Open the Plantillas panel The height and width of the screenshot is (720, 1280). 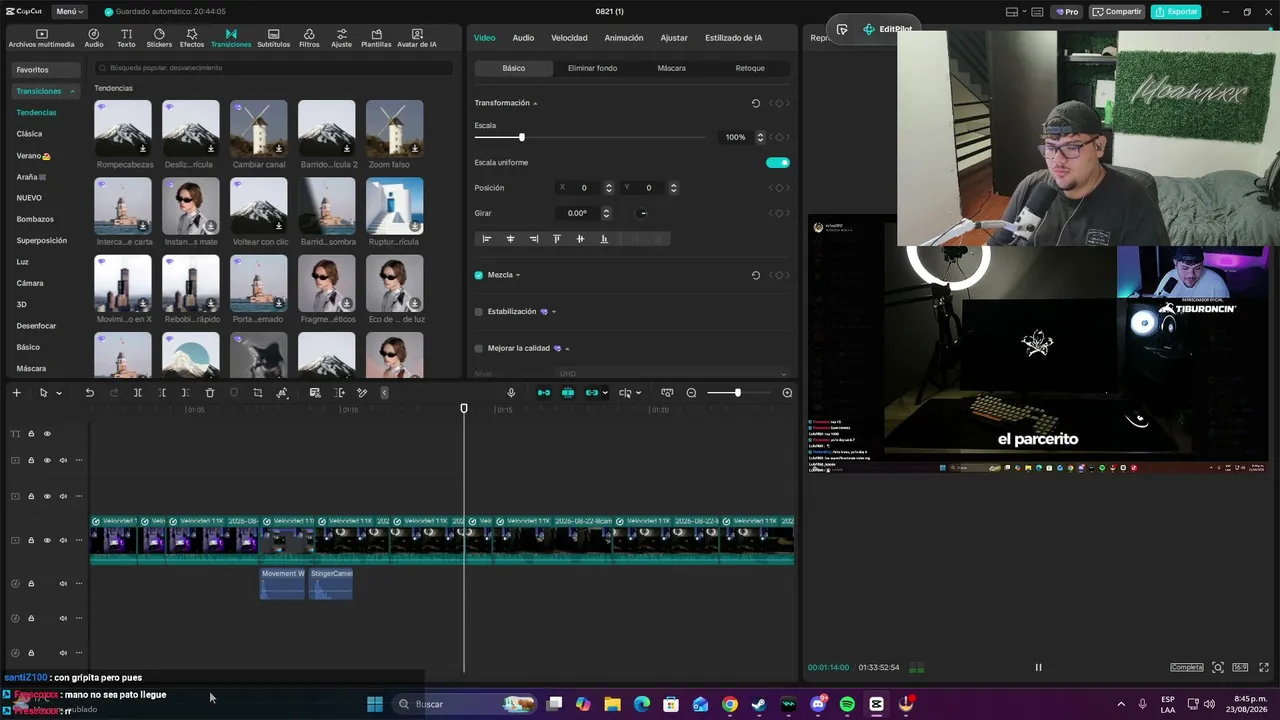376,38
